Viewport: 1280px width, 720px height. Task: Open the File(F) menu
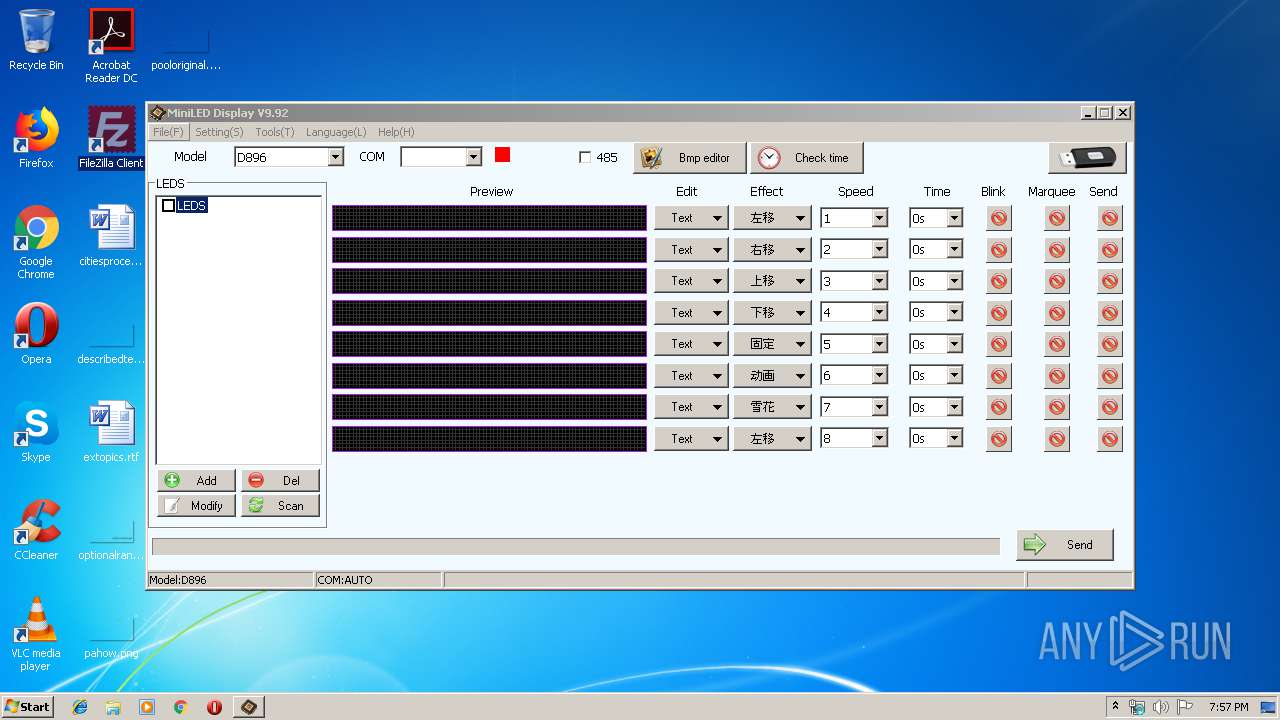168,132
